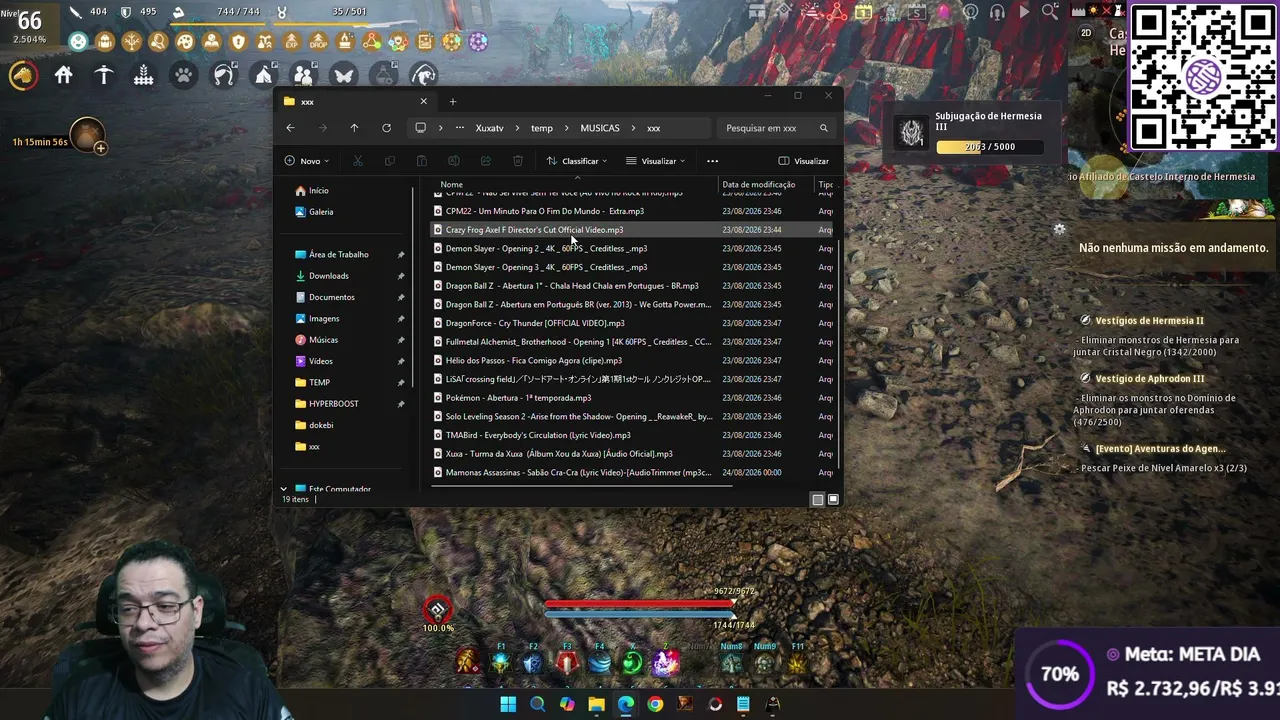This screenshot has width=1280, height=720.
Task: Click the cut scissors icon in Explorer toolbar
Action: tap(356, 161)
